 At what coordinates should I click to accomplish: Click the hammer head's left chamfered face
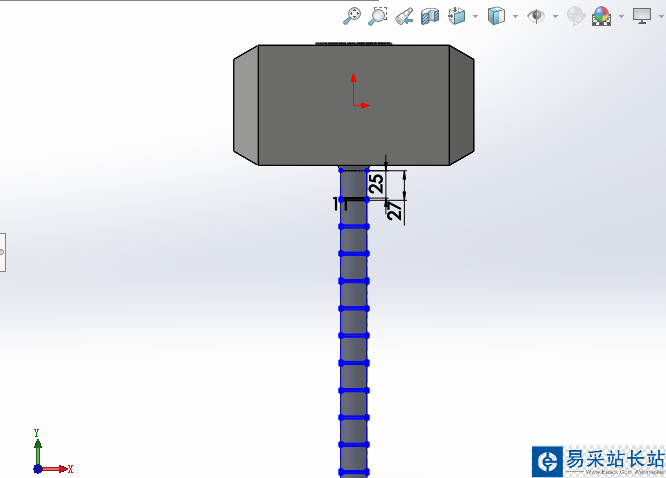[246, 105]
